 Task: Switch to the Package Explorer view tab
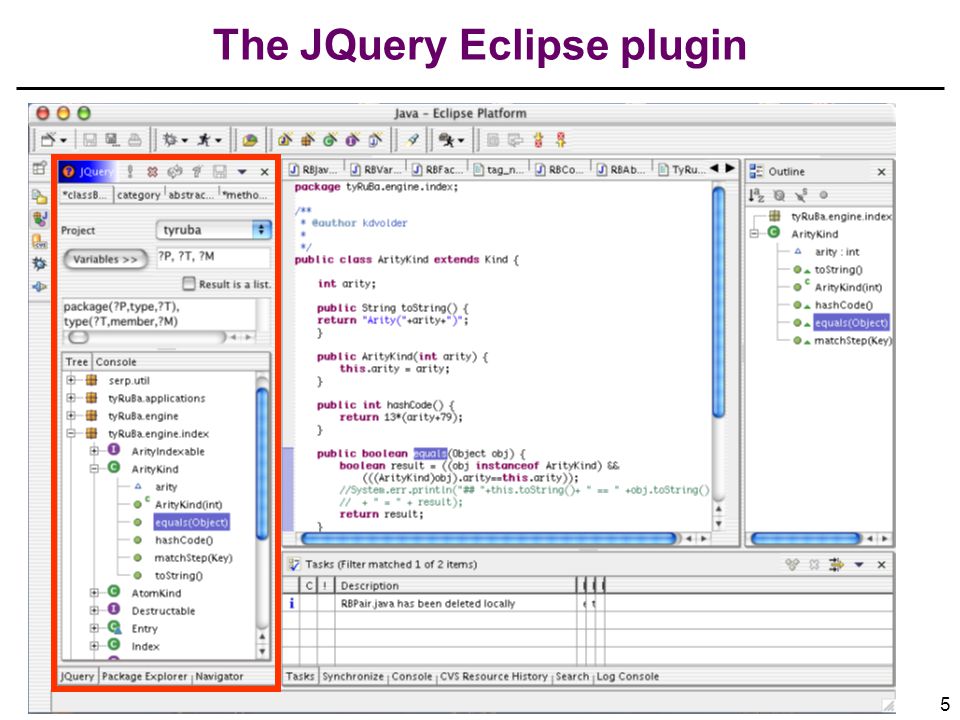pyautogui.click(x=144, y=676)
